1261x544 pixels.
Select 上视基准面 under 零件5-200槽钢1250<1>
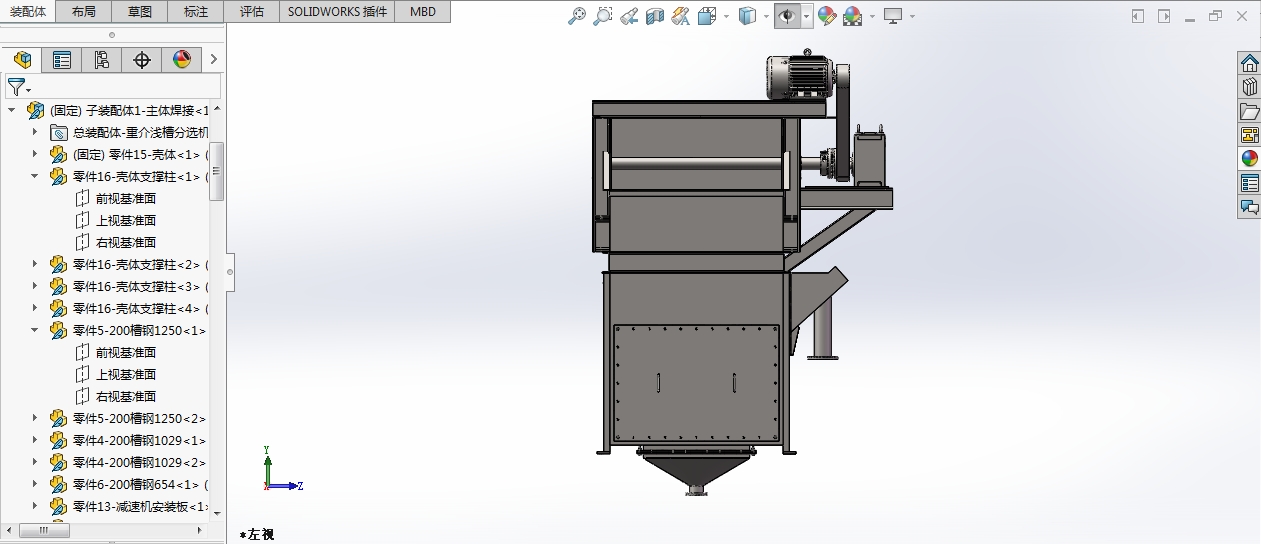point(125,374)
